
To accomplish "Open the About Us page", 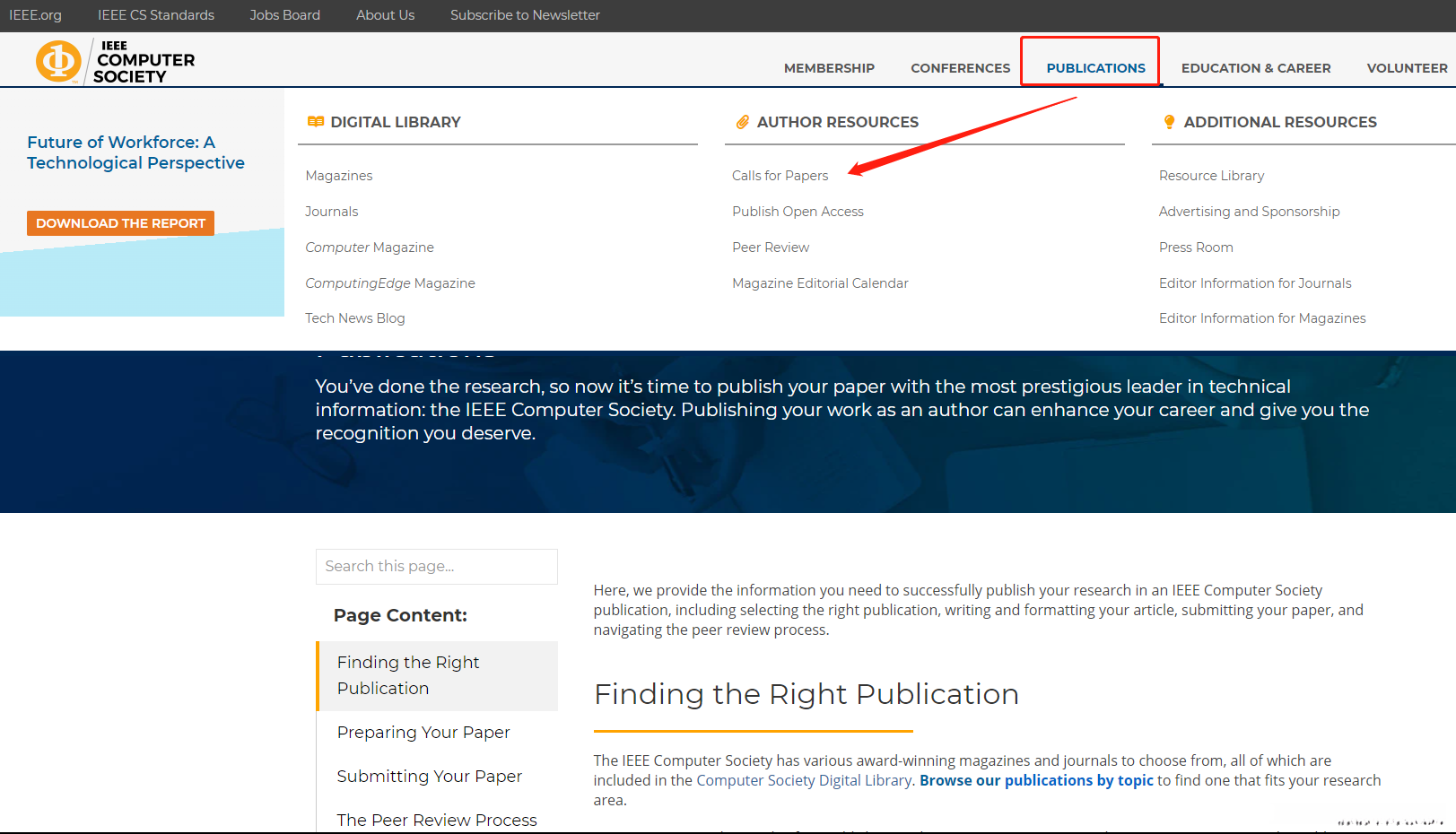I will (386, 15).
